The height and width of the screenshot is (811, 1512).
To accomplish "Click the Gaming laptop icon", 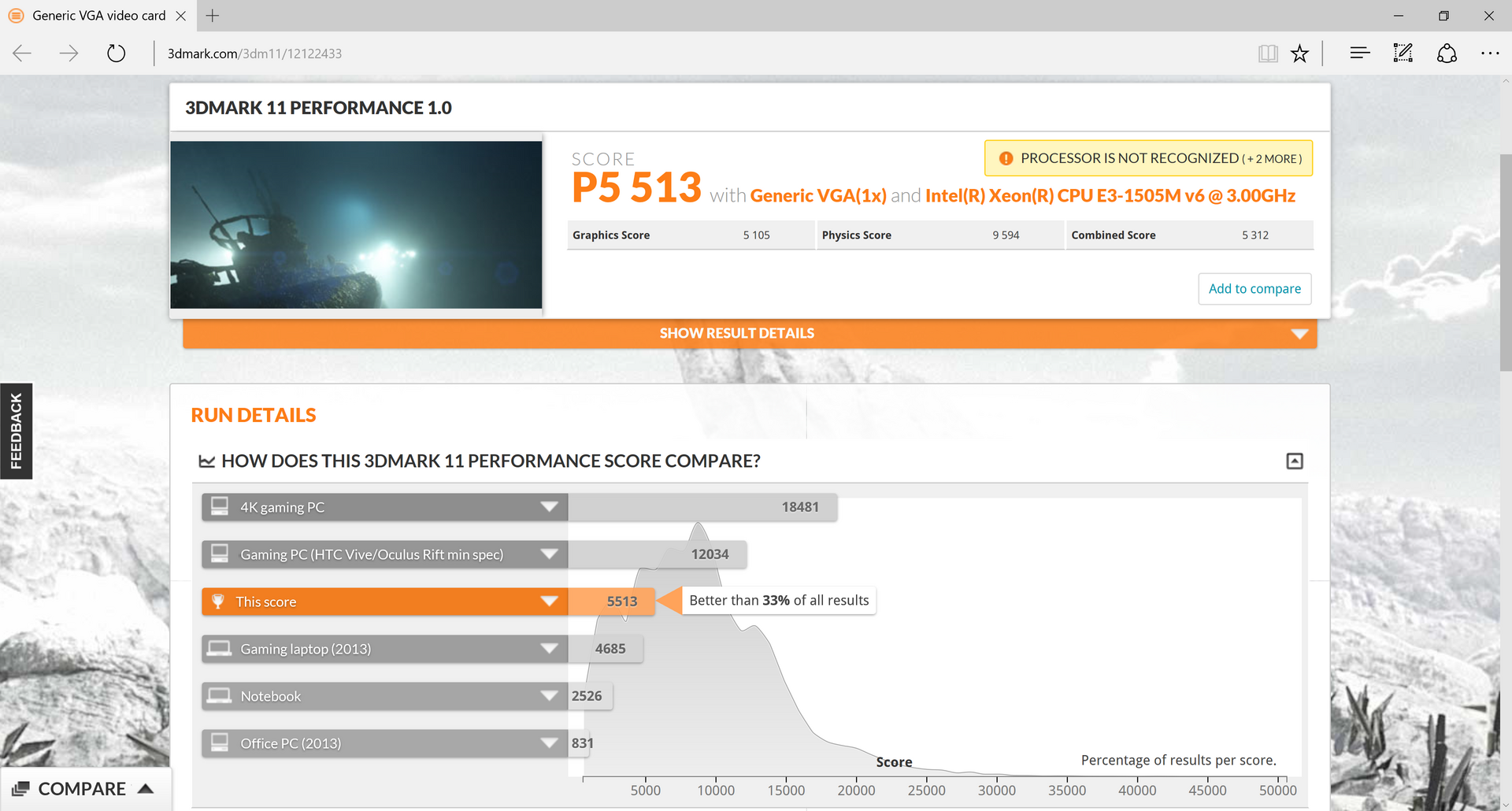I will tap(220, 648).
